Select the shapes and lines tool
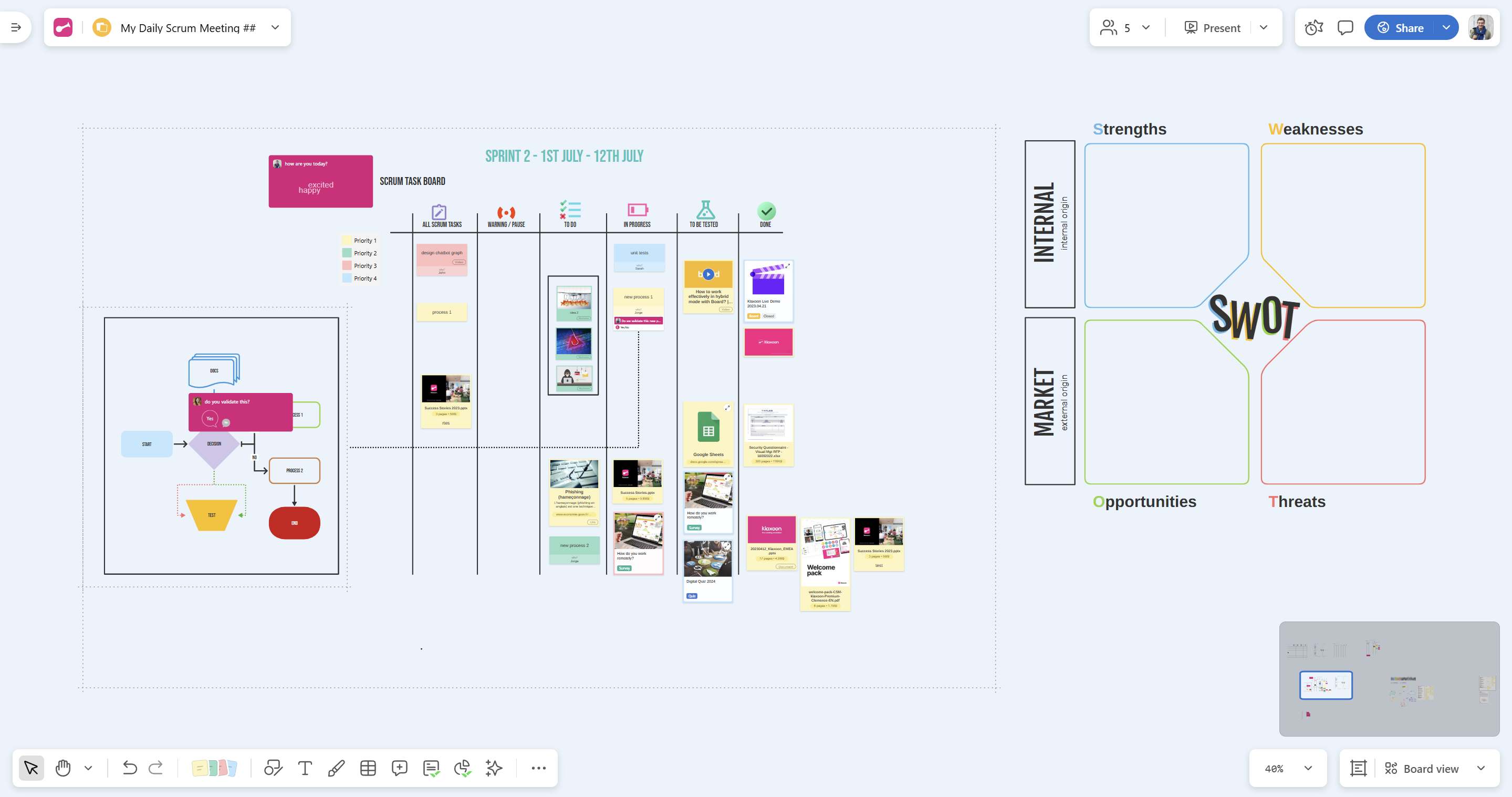 pyautogui.click(x=273, y=768)
